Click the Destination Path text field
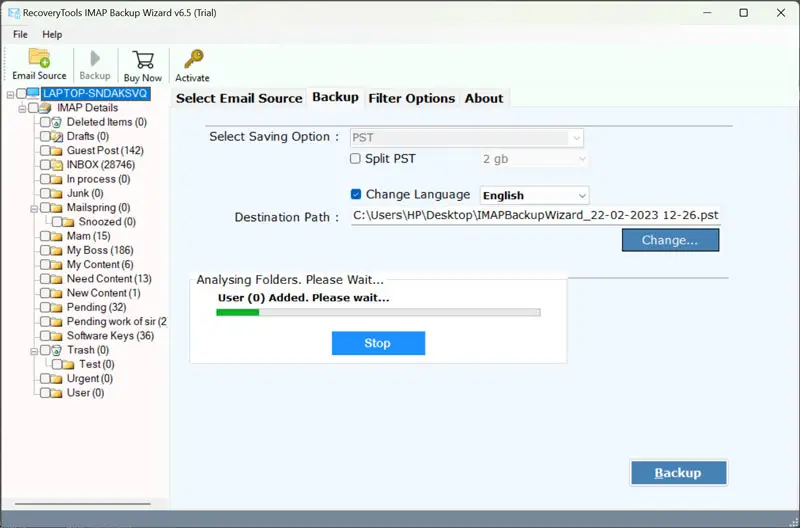 click(x=535, y=216)
